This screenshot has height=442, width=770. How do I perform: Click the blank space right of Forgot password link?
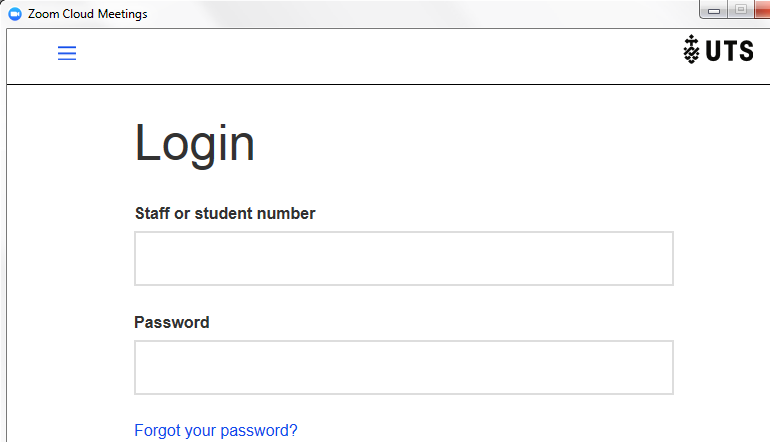(x=500, y=431)
